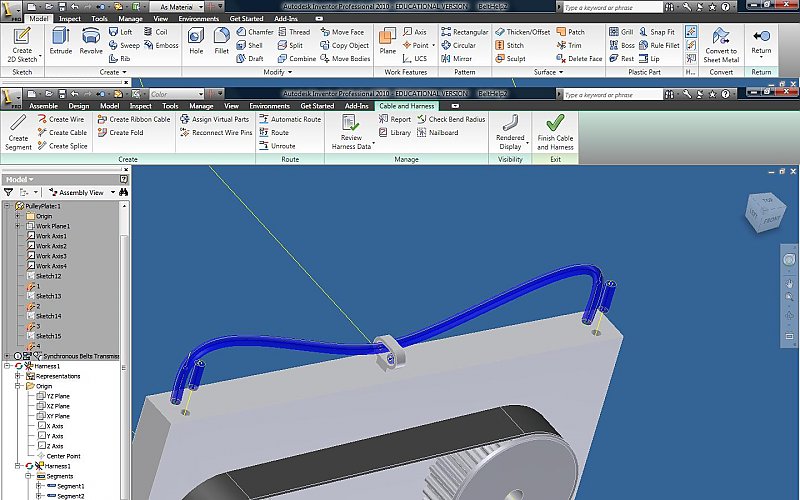
Task: Open the Assembly View dropdown
Action: tap(82, 192)
